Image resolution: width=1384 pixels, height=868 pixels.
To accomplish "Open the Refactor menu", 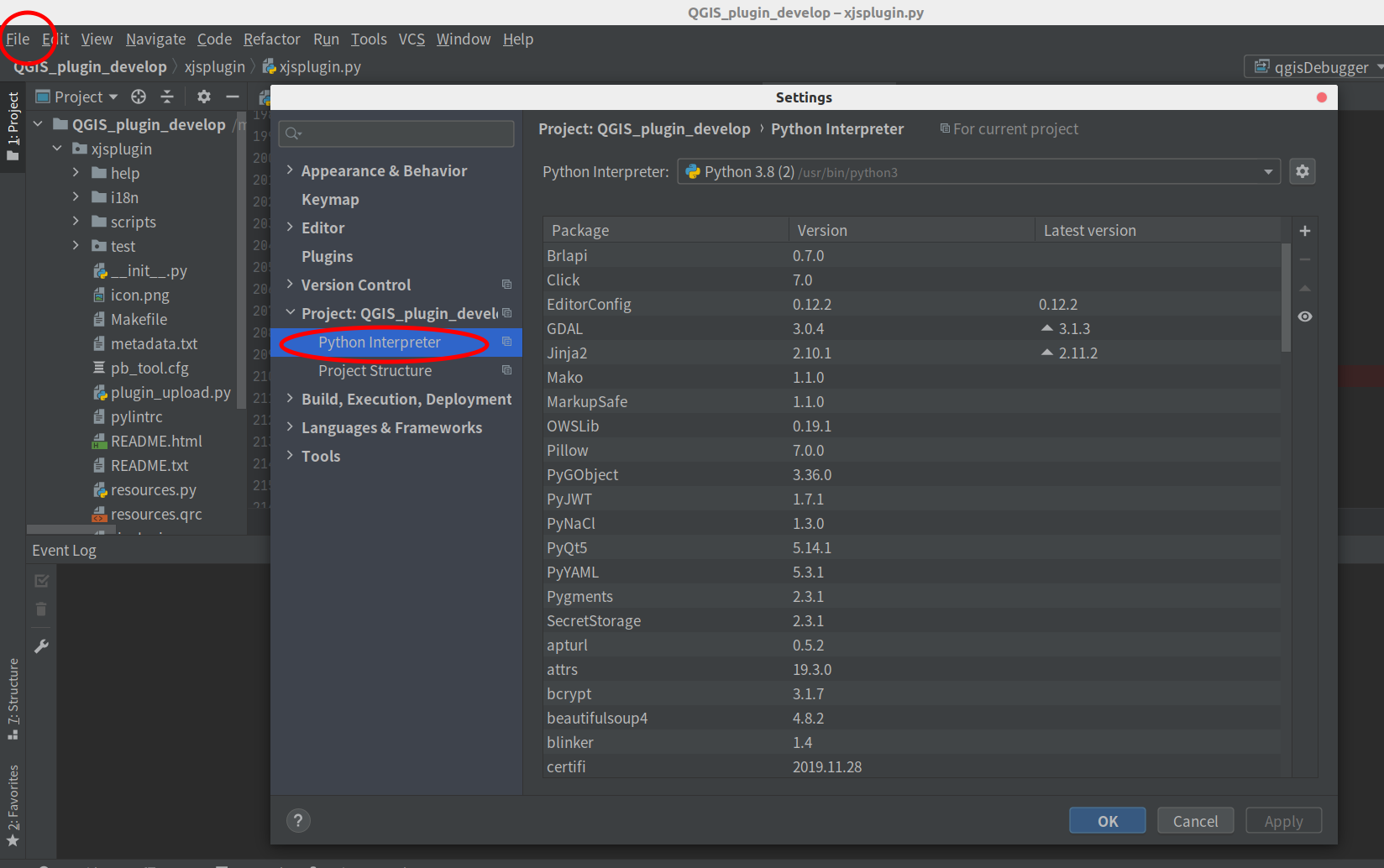I will point(271,39).
